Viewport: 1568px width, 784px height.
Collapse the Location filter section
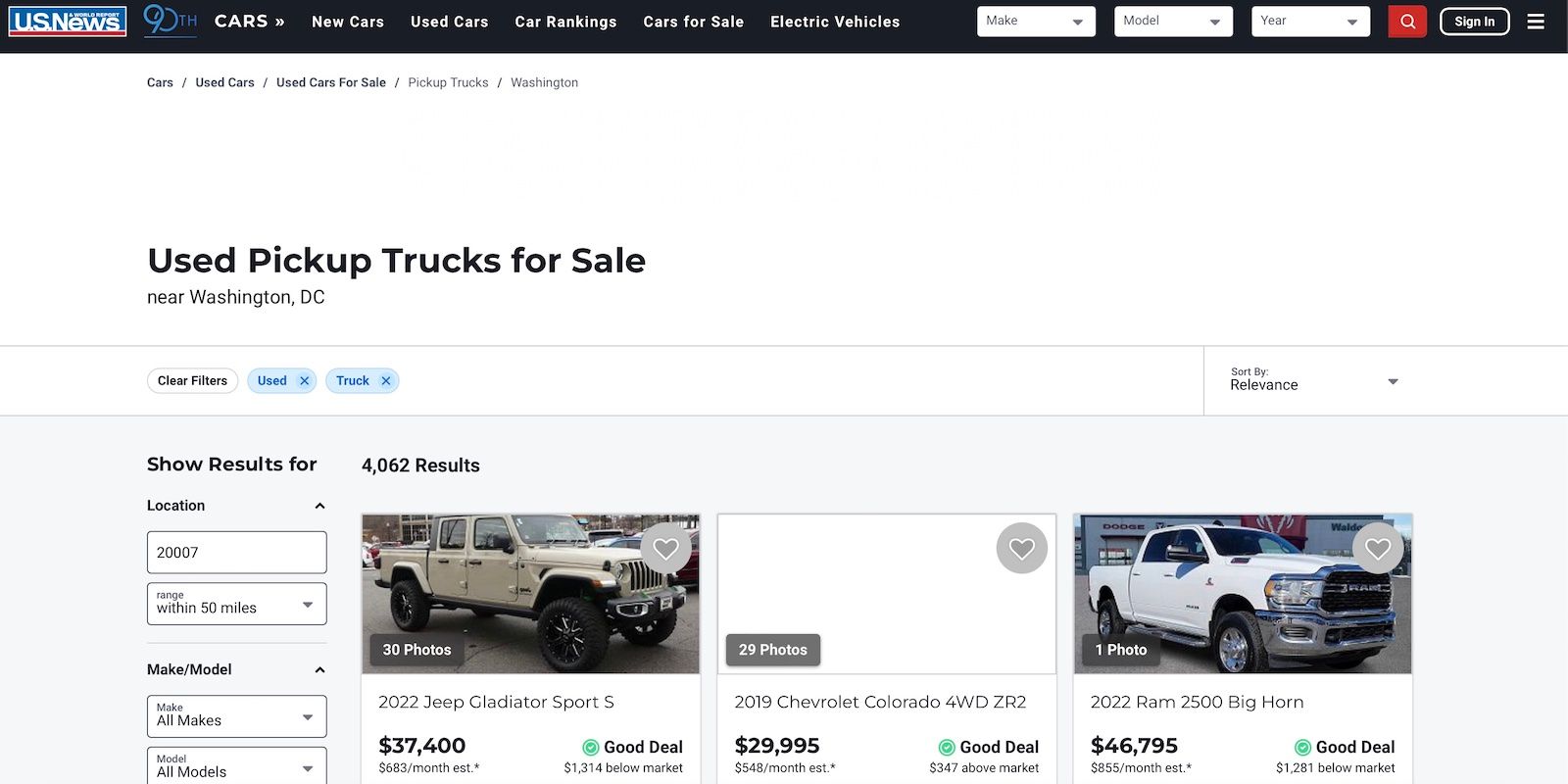318,505
